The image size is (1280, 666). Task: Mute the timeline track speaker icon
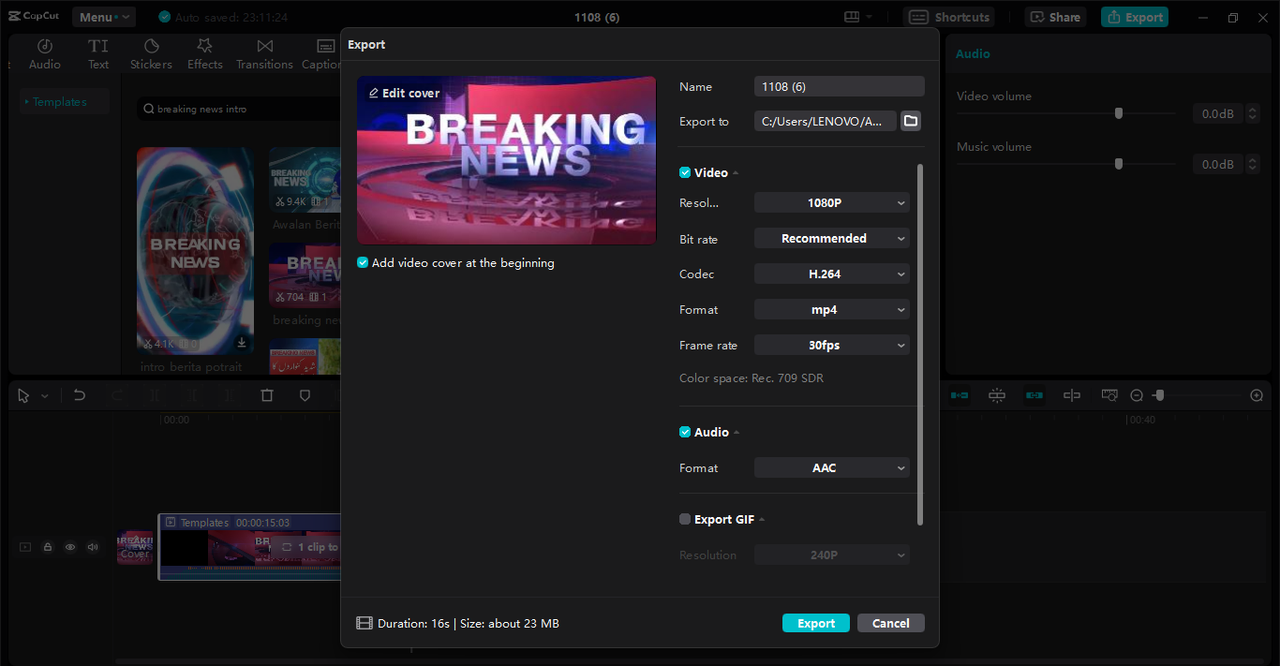pyautogui.click(x=93, y=547)
